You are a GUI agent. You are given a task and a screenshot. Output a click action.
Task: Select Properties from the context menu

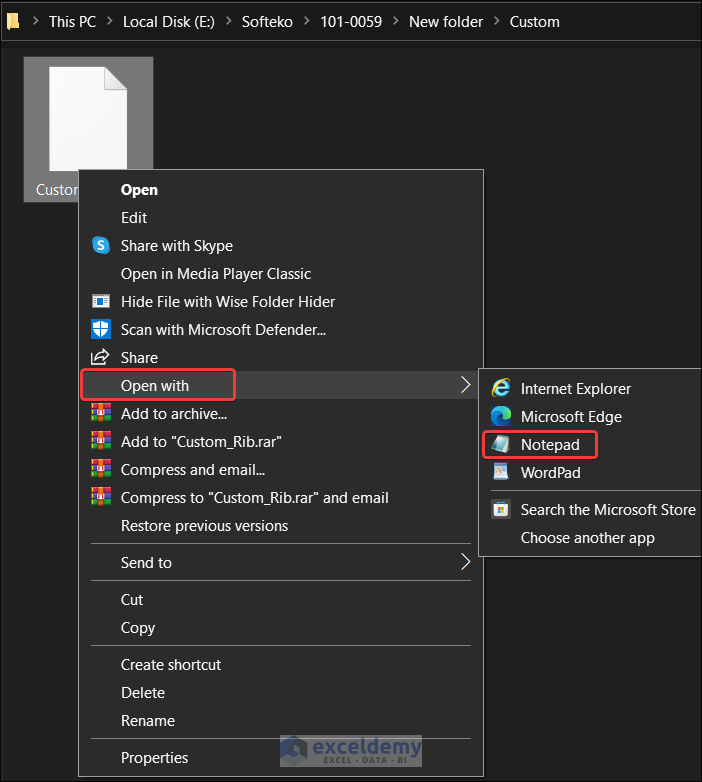pyautogui.click(x=154, y=757)
